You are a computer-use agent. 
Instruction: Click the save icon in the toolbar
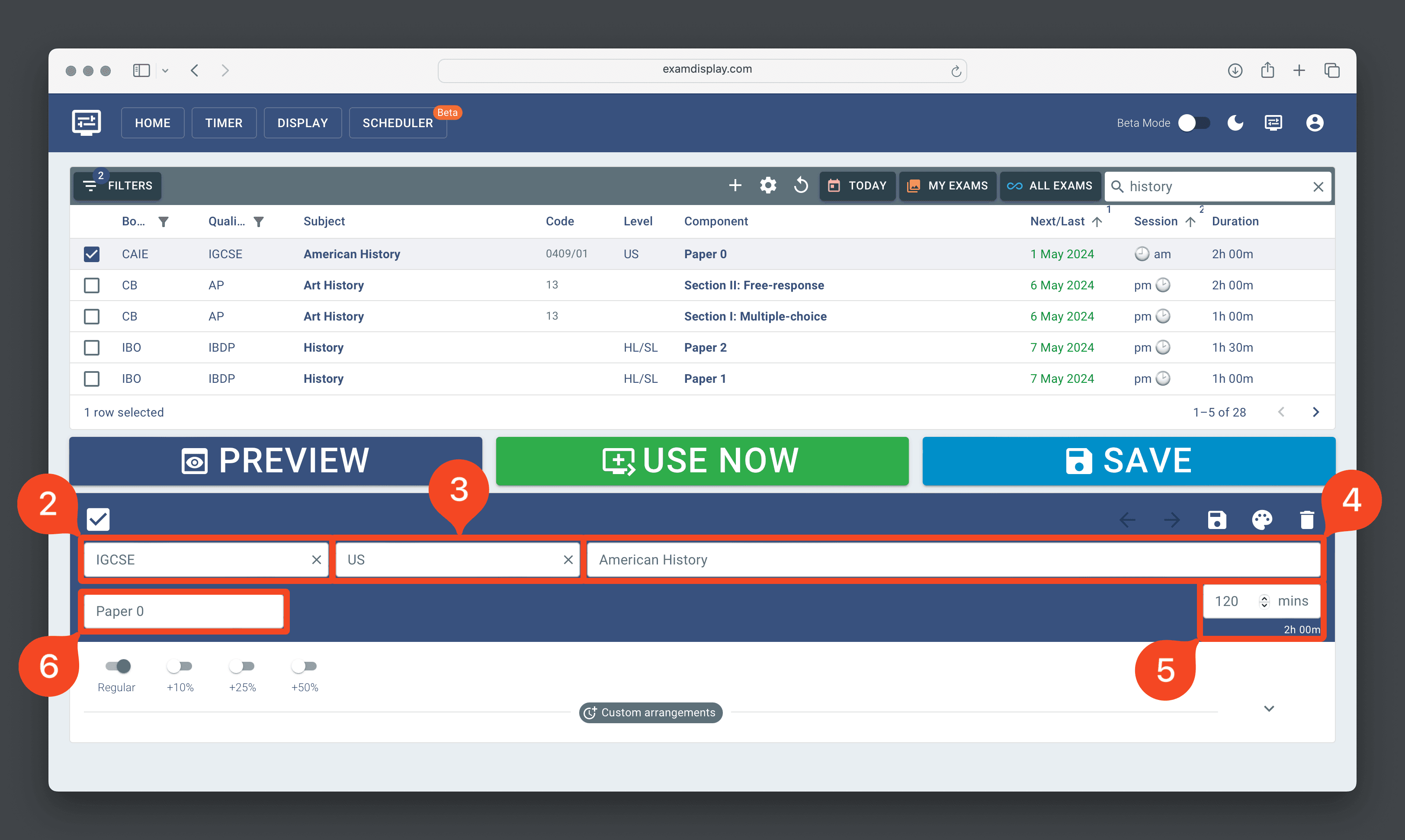click(1215, 518)
